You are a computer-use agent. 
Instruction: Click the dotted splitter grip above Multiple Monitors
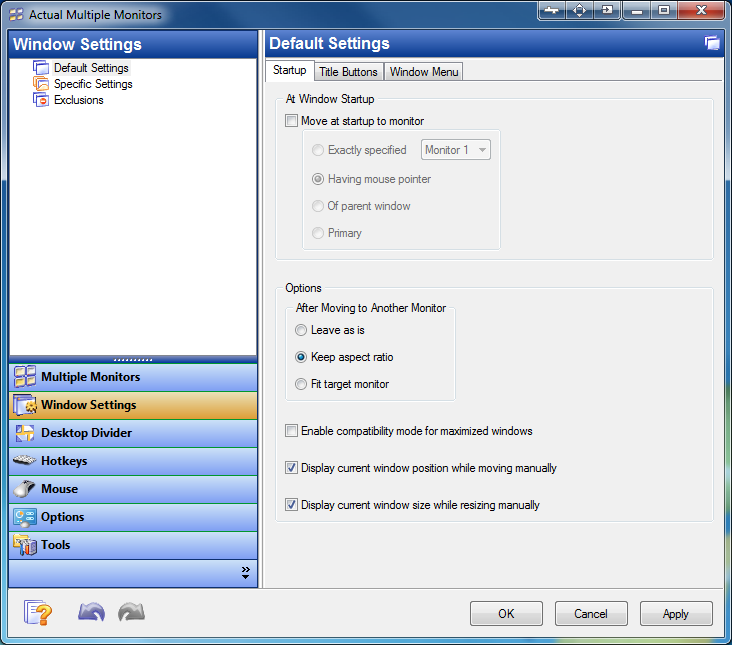pyautogui.click(x=133, y=360)
